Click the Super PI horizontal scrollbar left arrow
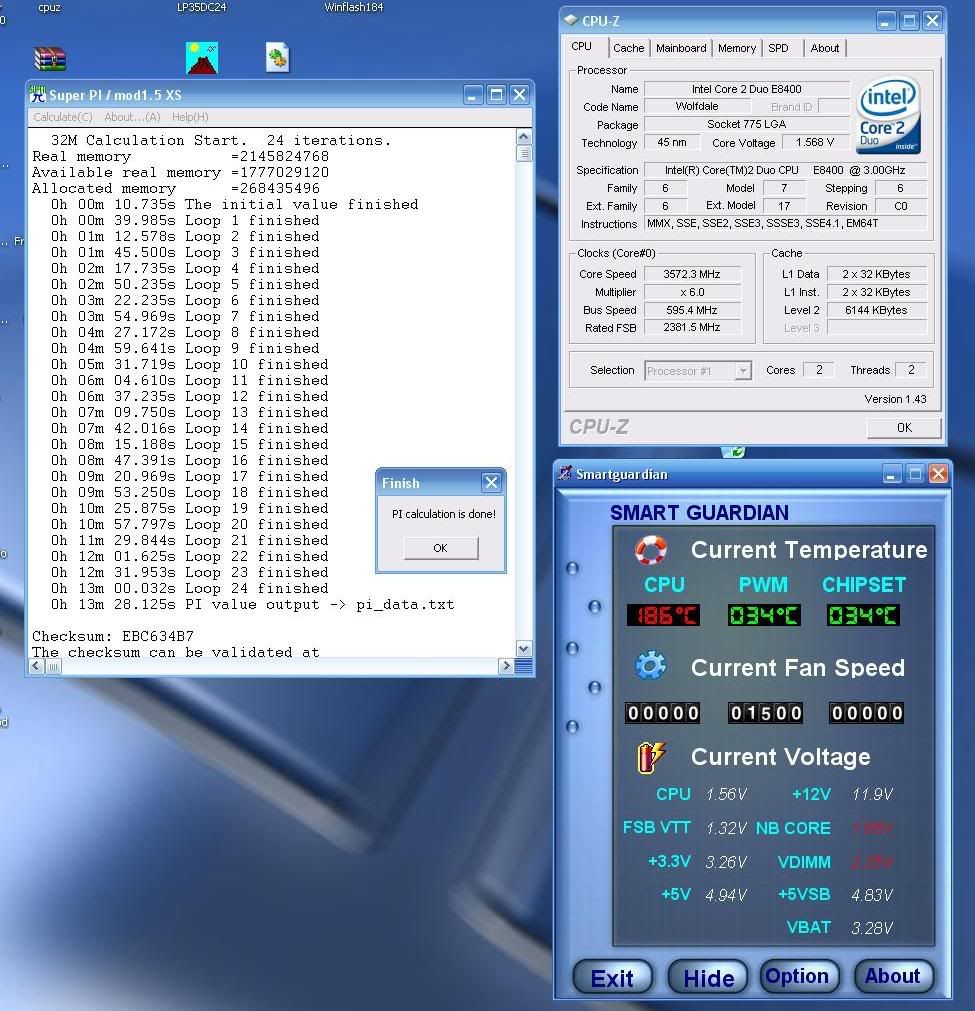 click(x=37, y=666)
